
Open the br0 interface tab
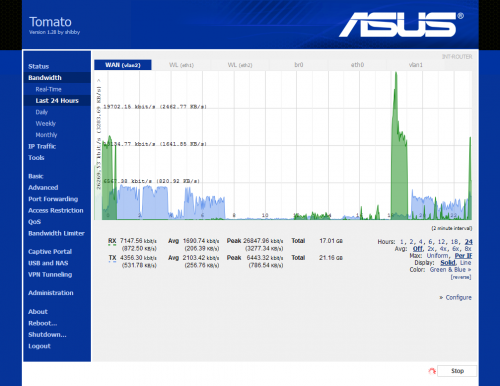coord(299,65)
